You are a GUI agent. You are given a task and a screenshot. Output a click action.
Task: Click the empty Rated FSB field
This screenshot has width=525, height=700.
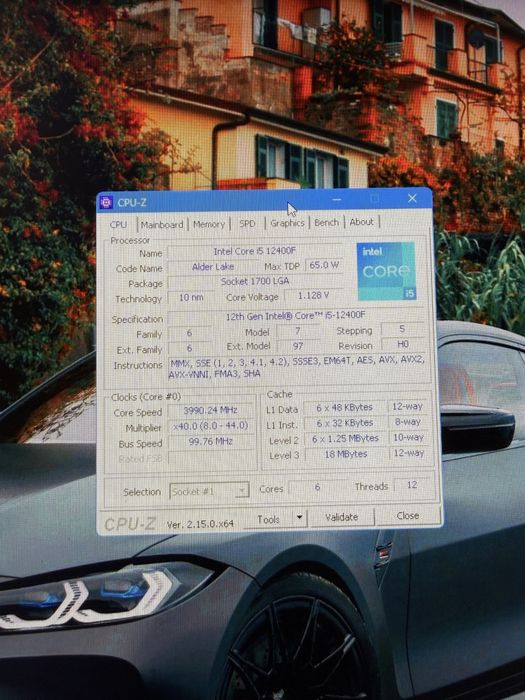tap(211, 457)
